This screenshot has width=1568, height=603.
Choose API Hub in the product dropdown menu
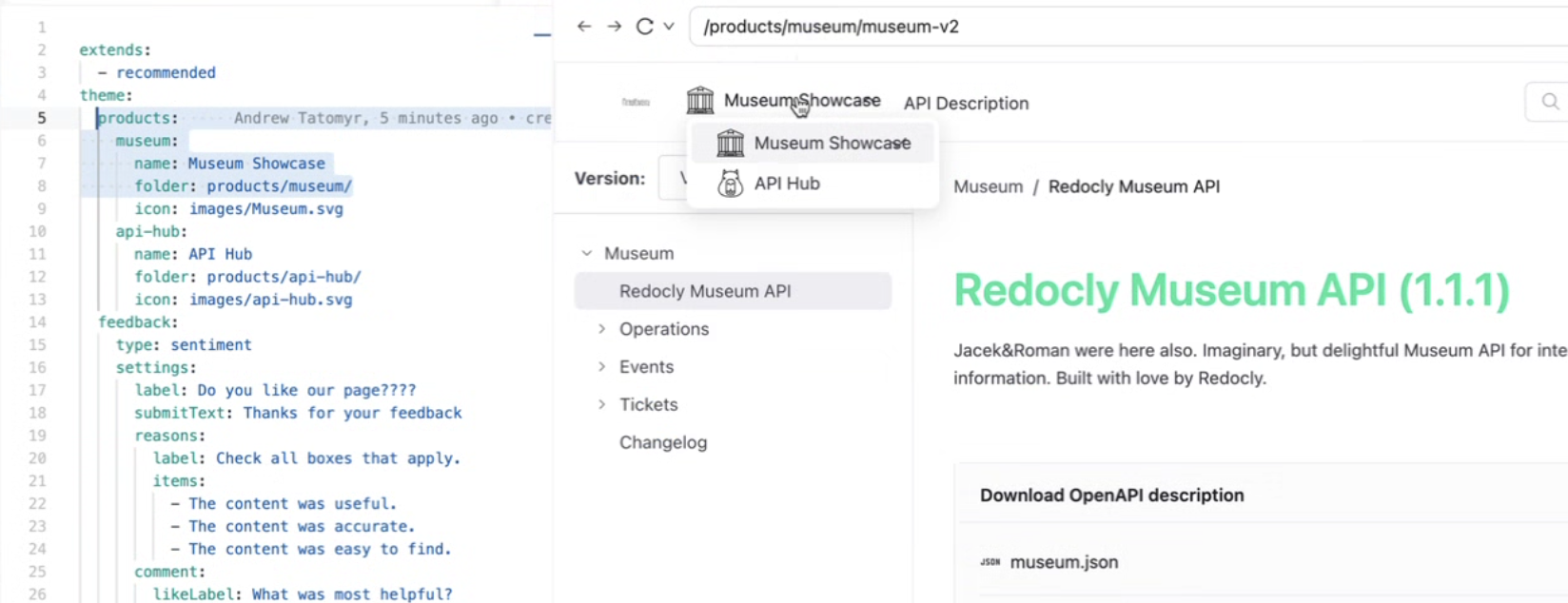point(813,184)
